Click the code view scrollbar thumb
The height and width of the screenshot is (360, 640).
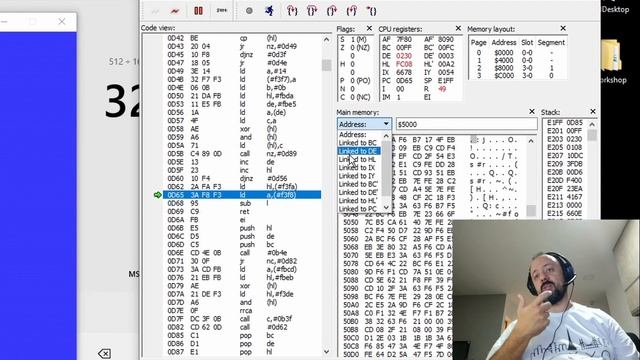[x=326, y=65]
